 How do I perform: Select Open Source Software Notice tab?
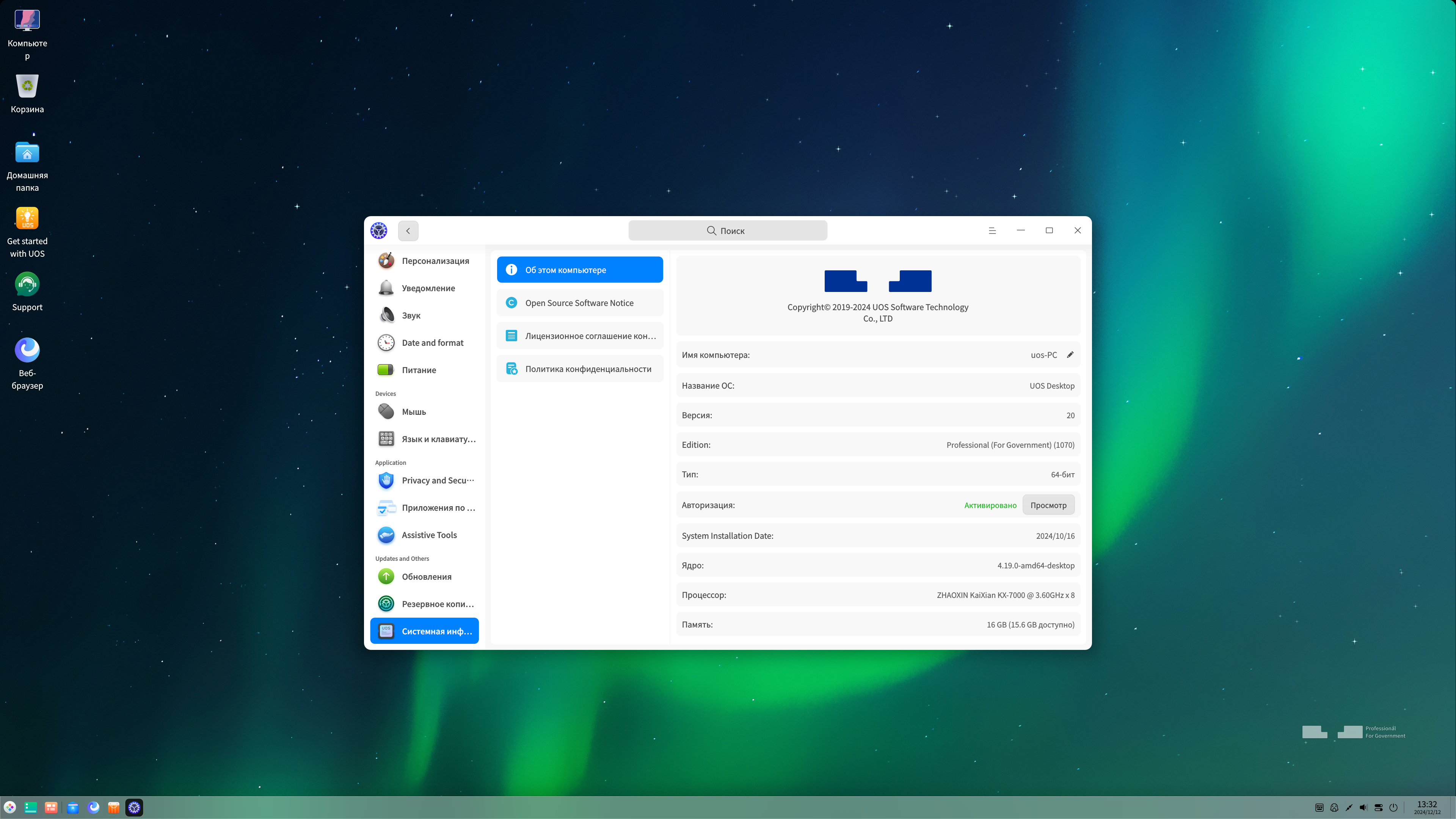point(579,303)
